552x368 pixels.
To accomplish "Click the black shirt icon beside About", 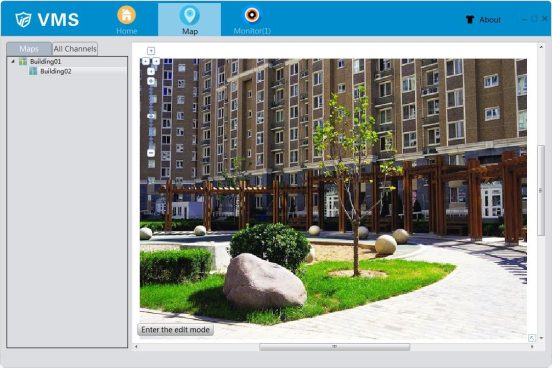I will point(470,19).
